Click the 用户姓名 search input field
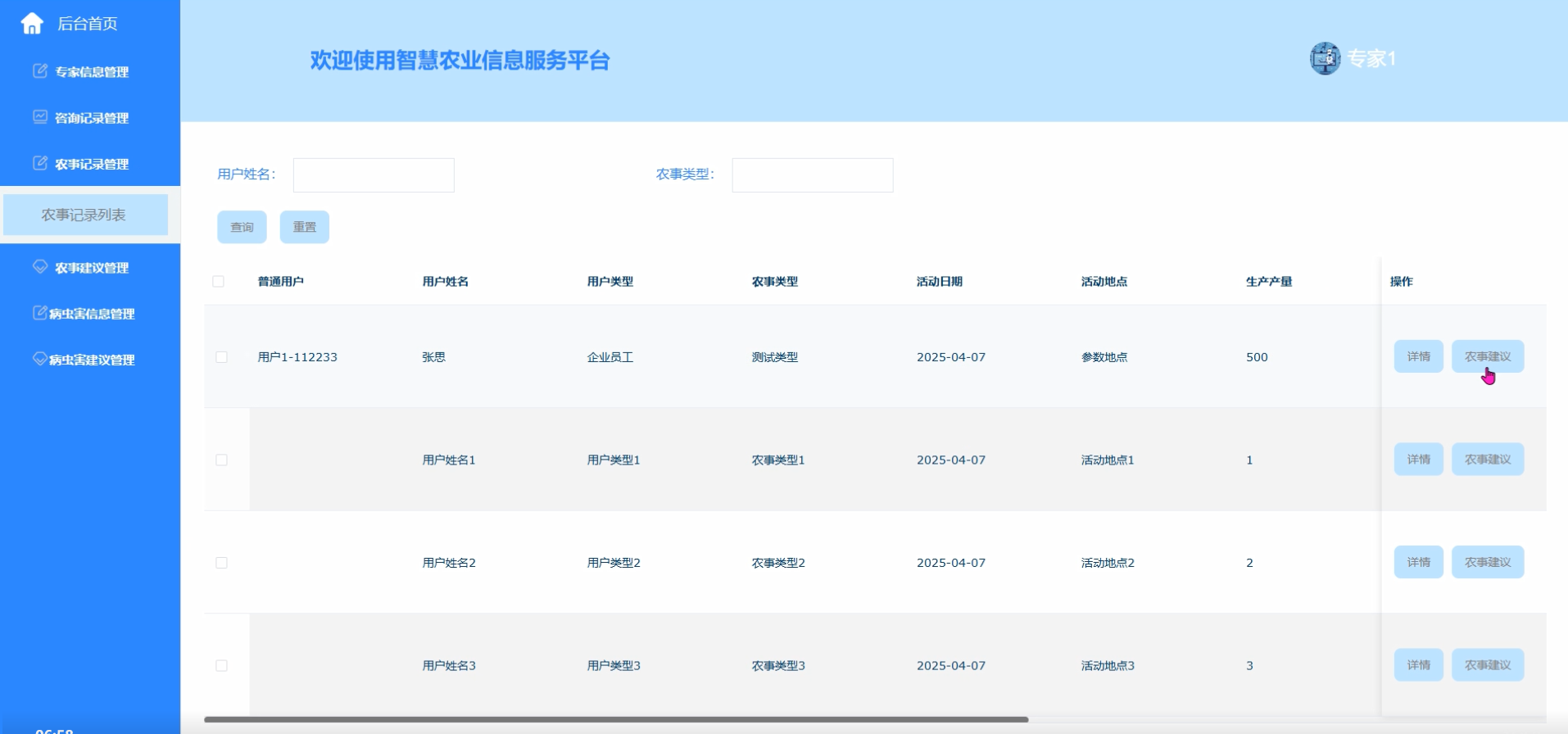 tap(374, 175)
